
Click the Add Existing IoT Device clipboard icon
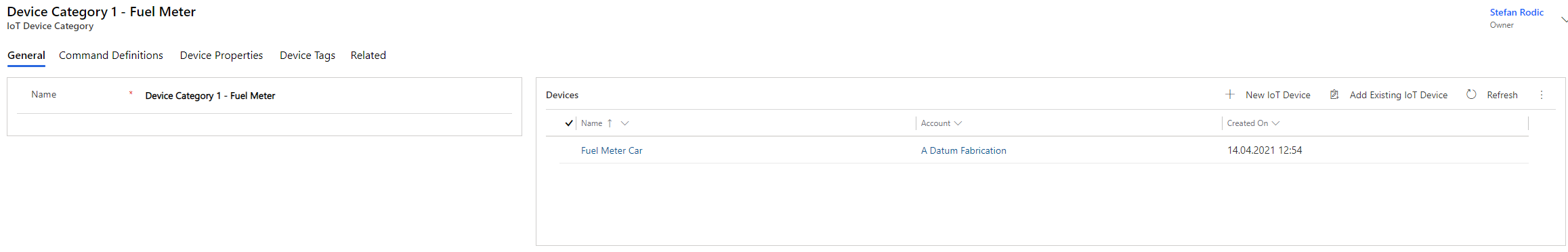click(x=1334, y=95)
